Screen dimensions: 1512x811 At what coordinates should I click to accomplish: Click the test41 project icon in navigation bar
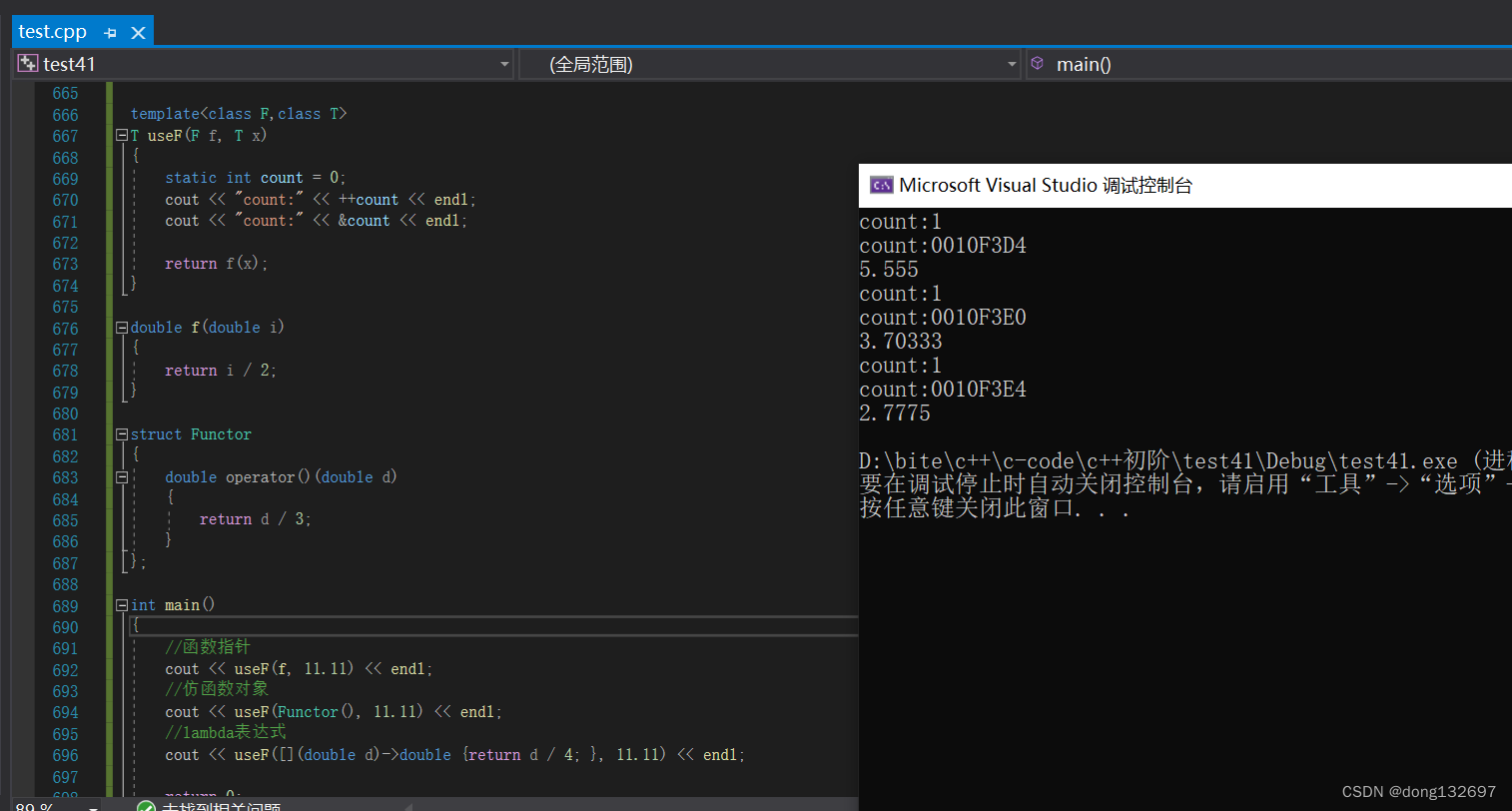(x=28, y=63)
